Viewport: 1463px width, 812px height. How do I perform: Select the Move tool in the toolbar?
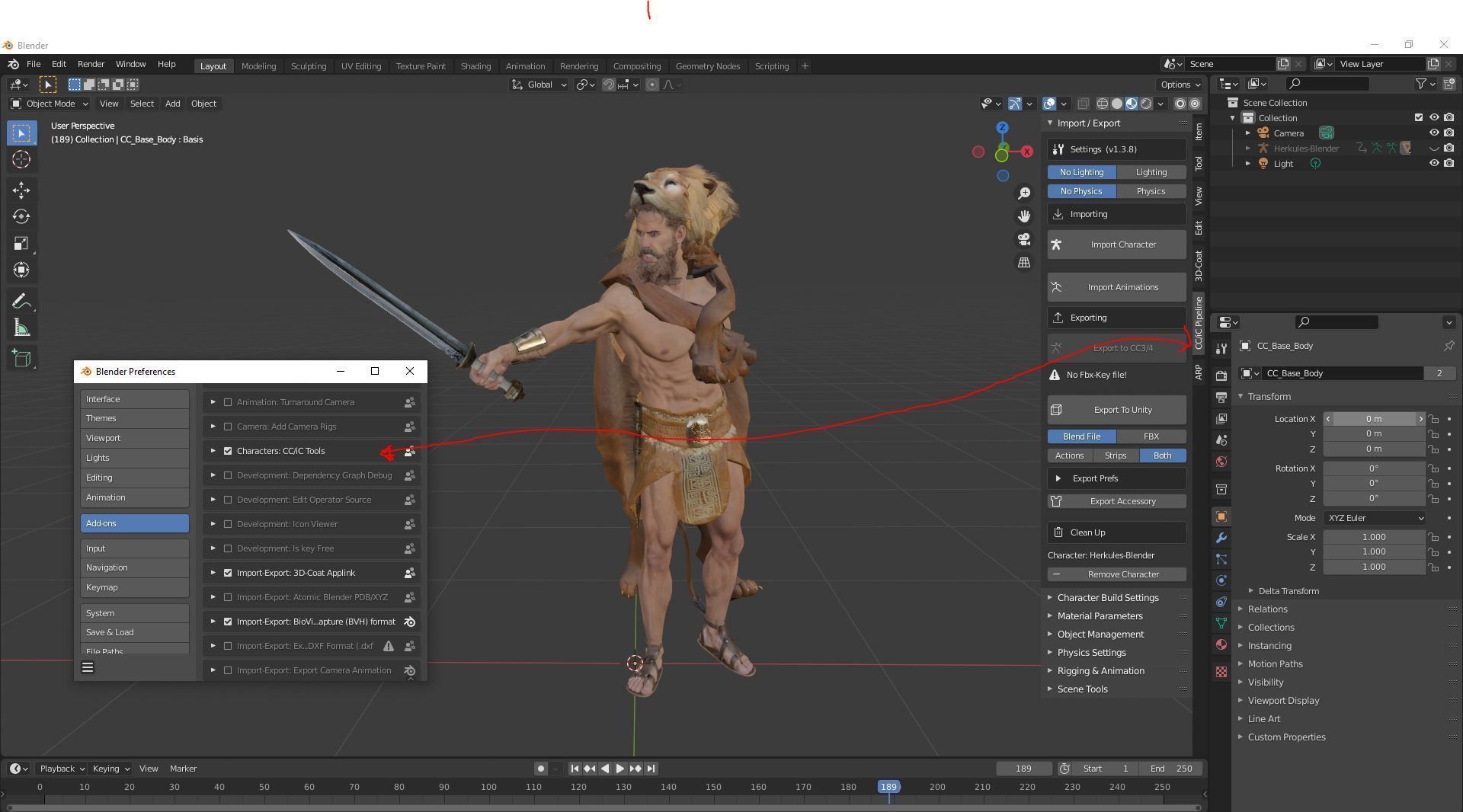coord(21,190)
